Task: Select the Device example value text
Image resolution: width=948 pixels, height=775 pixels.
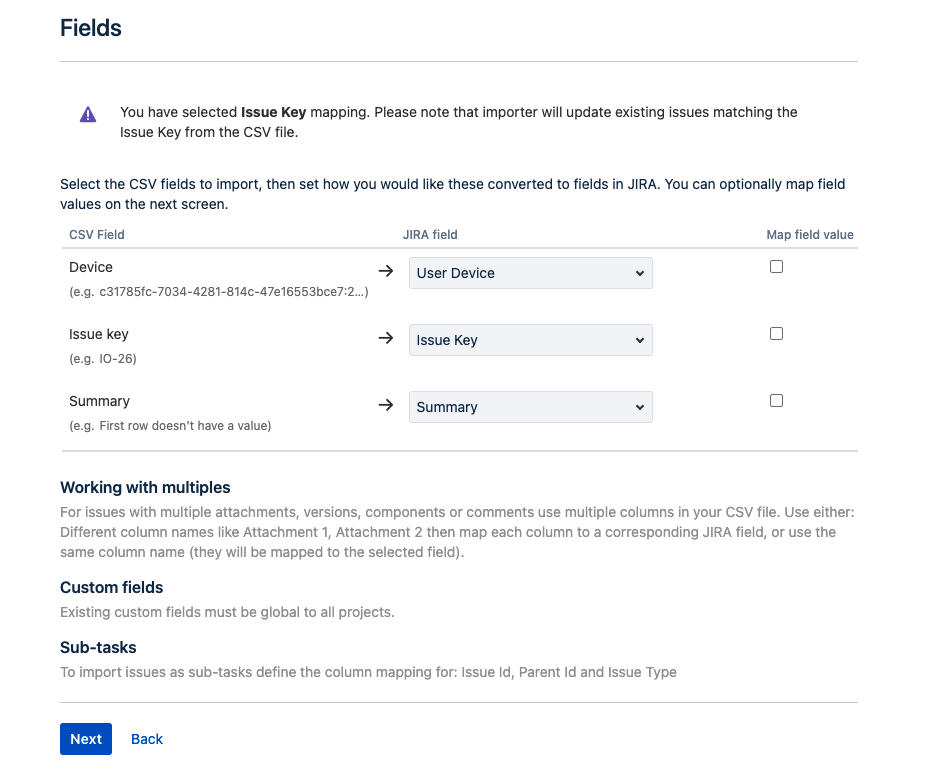Action: [x=219, y=292]
